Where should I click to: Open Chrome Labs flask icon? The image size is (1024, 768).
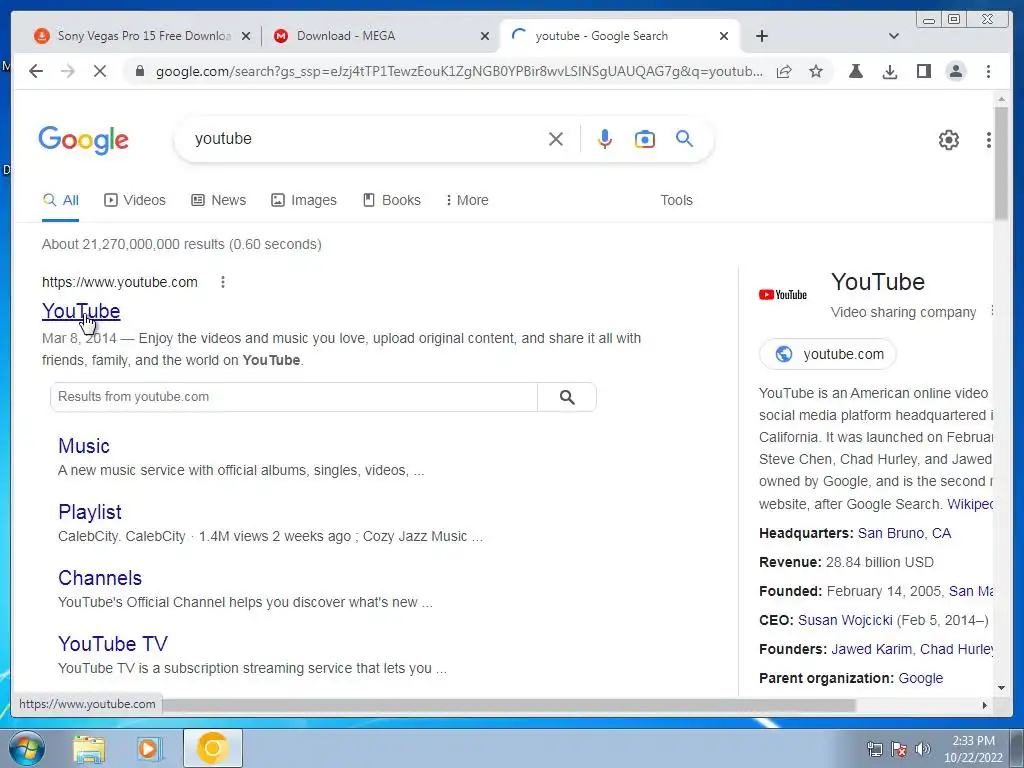click(x=856, y=71)
